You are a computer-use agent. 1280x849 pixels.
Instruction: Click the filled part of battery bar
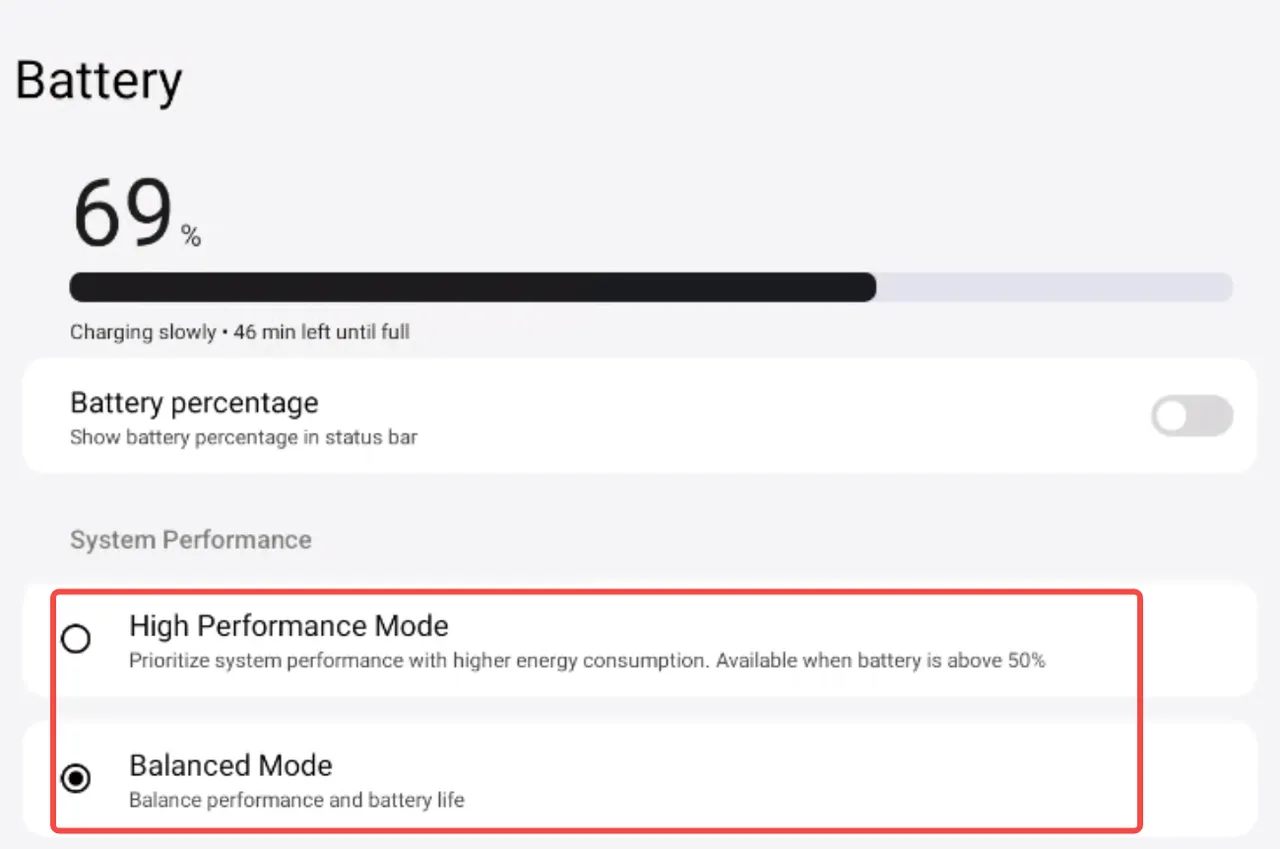point(470,288)
